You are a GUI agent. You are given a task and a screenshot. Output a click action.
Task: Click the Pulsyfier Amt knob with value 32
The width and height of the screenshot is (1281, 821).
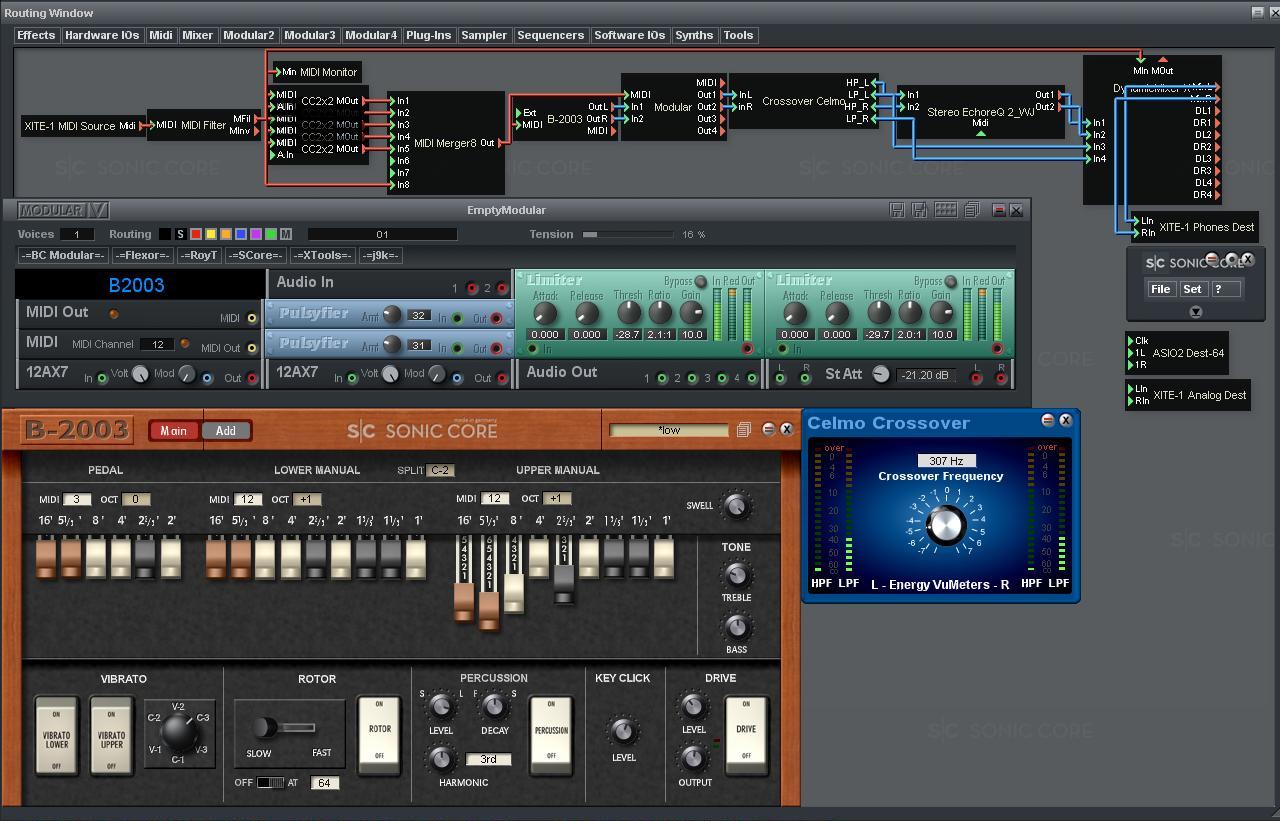pos(392,315)
